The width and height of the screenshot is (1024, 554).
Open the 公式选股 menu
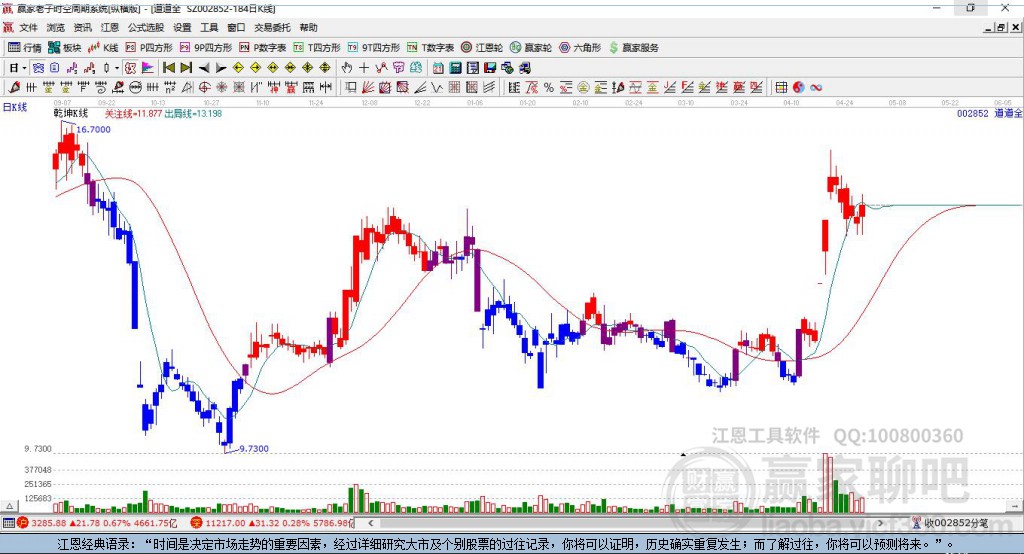[146, 27]
